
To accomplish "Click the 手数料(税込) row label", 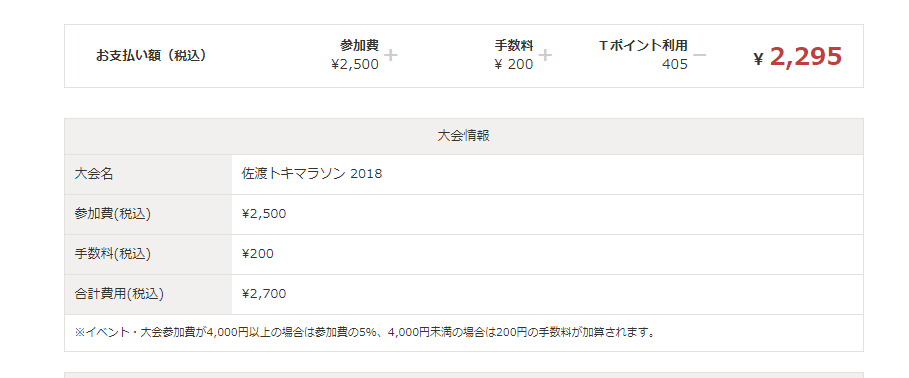I will point(113,254).
